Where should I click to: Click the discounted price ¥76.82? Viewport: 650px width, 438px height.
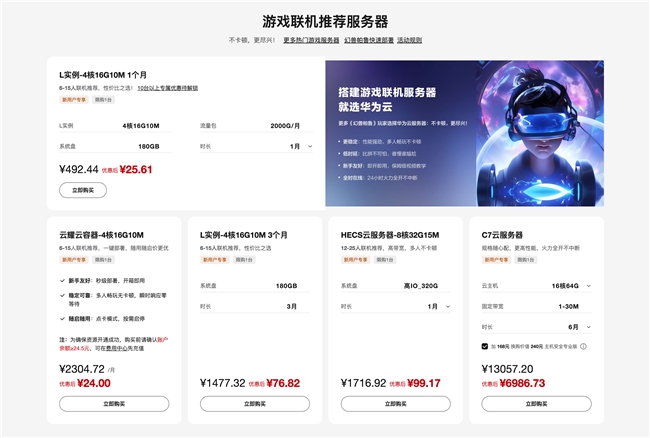[283, 383]
